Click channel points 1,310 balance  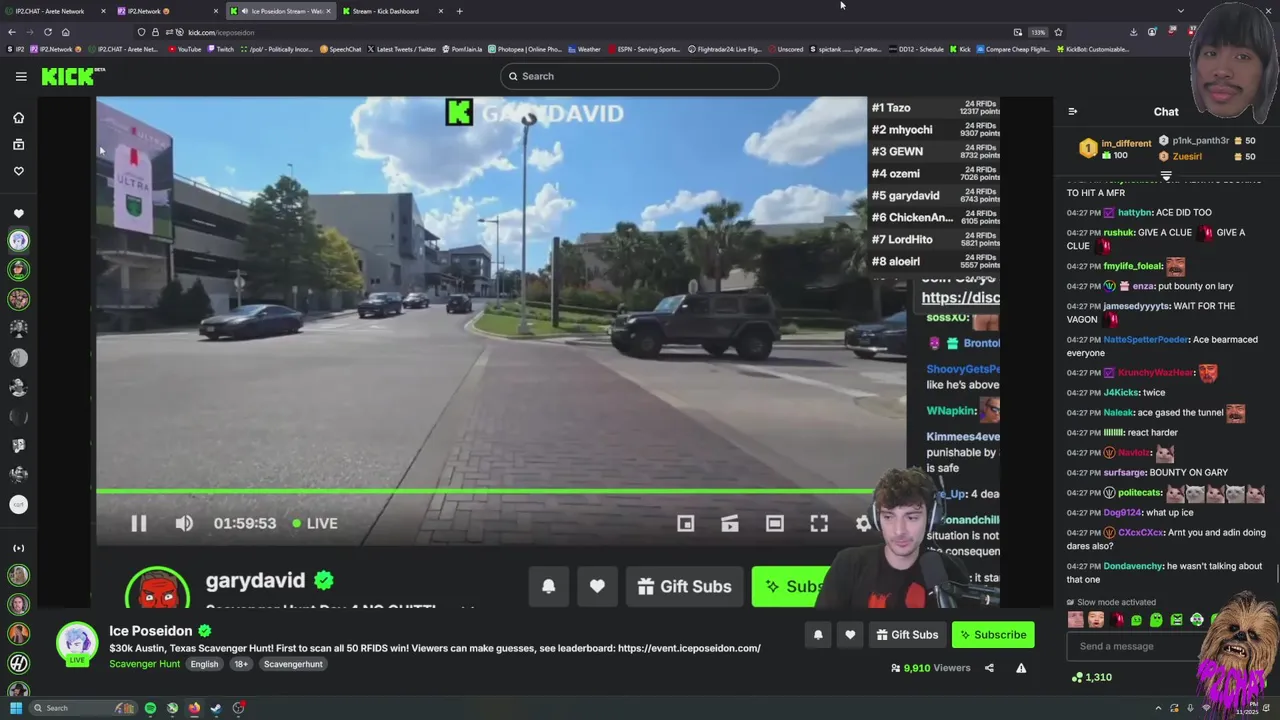(x=1091, y=677)
